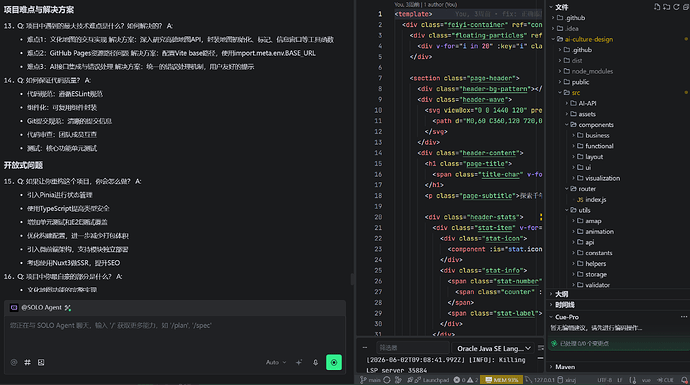This screenshot has width=690, height=385.
Task: Click the notification bell in status bar
Action: pyautogui.click(x=684, y=380)
